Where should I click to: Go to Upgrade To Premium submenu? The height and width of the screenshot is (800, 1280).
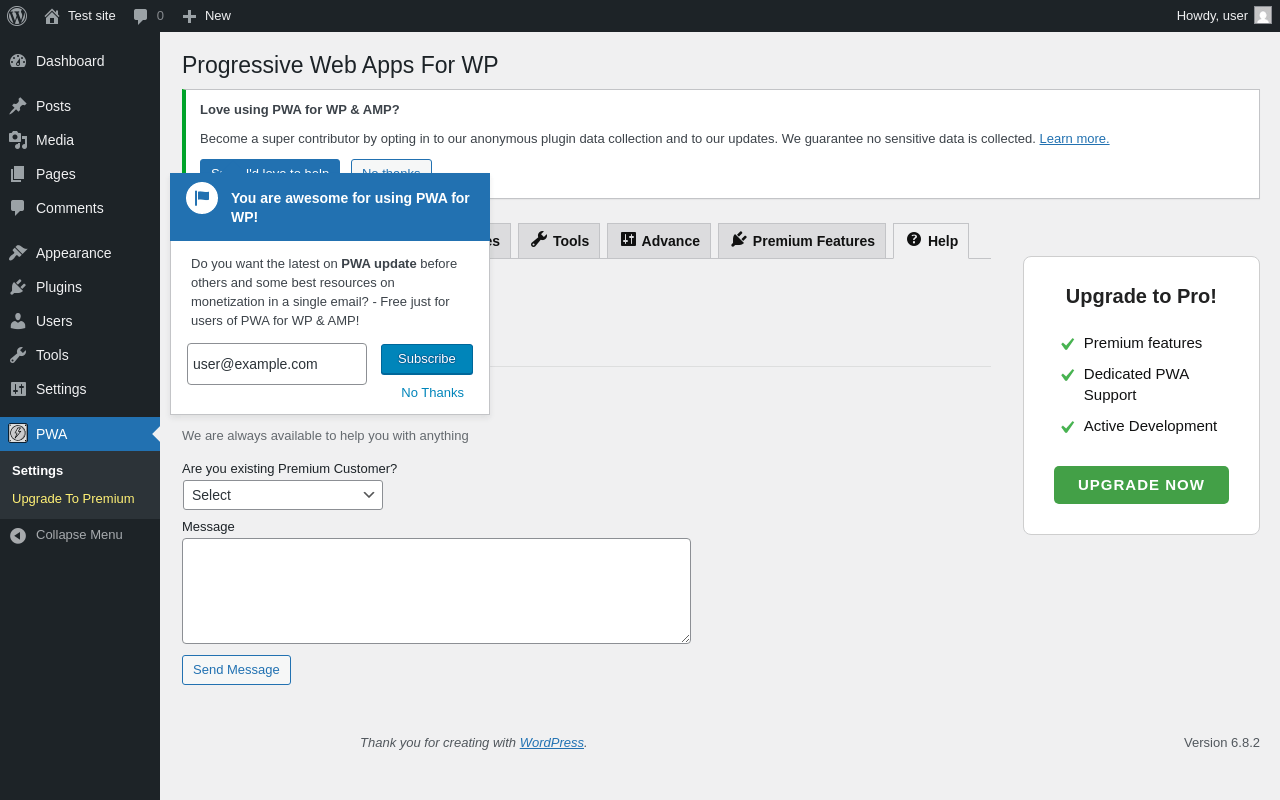click(x=73, y=498)
